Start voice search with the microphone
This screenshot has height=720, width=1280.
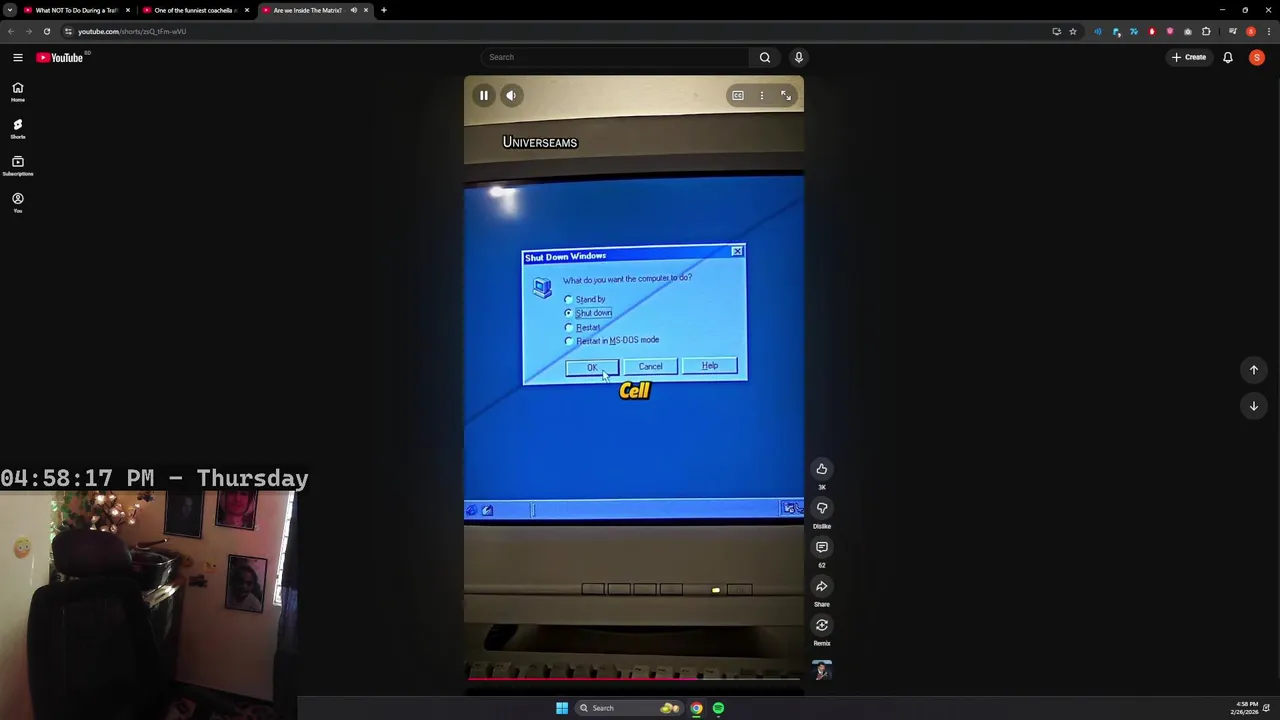point(798,57)
